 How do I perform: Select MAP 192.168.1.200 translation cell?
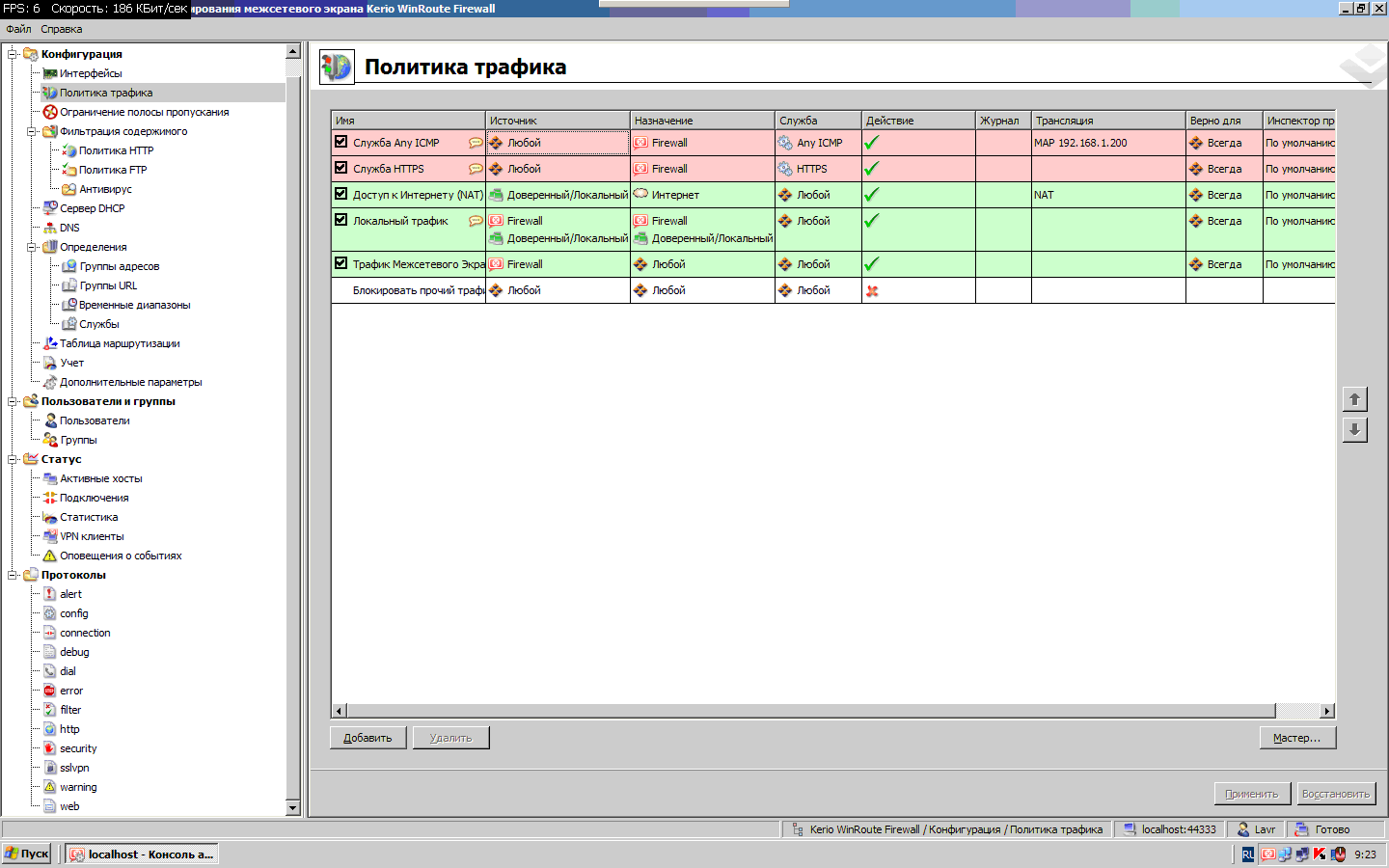(1108, 143)
